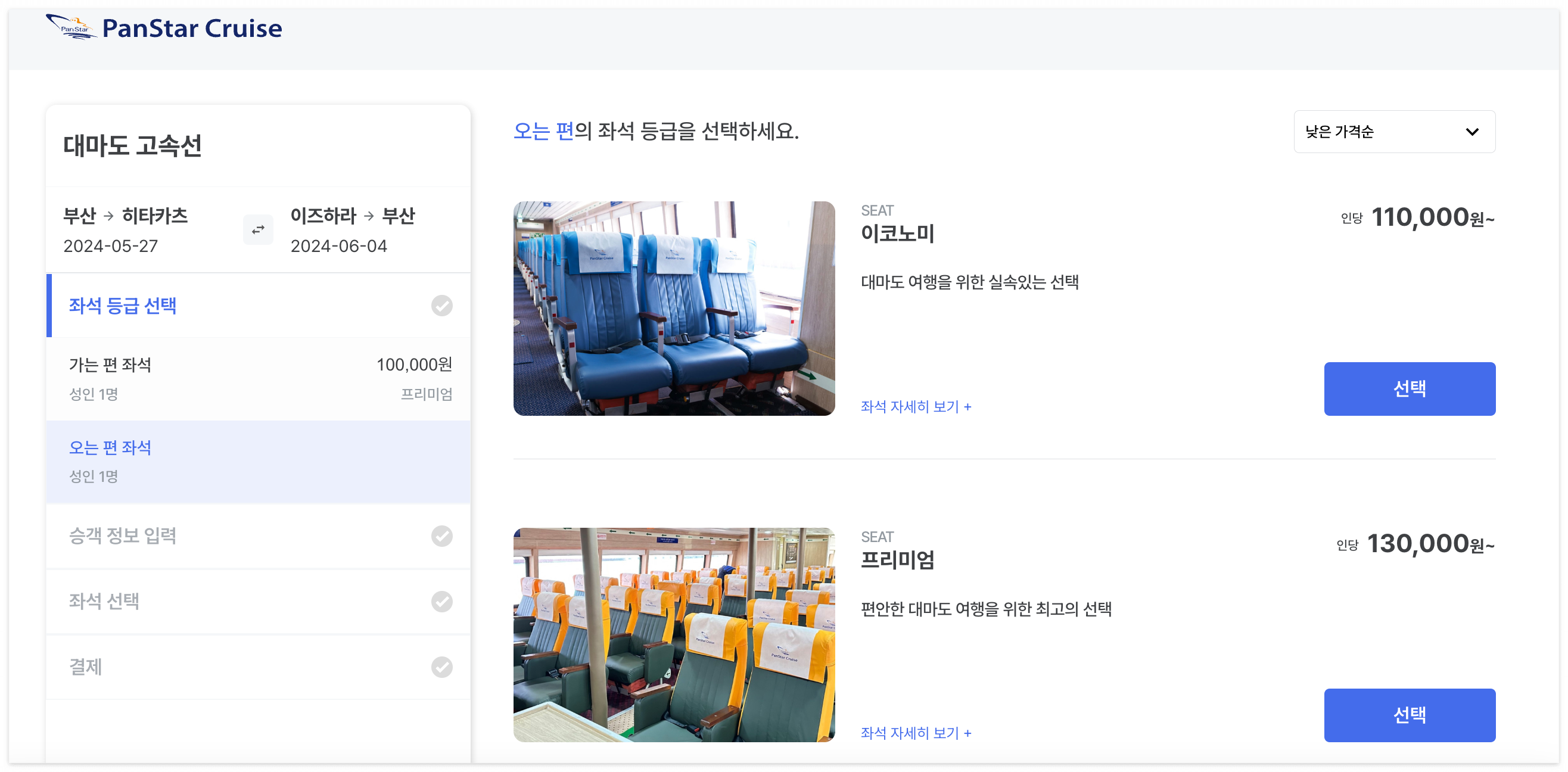The width and height of the screenshot is (1568, 772).
Task: Open the 낮은 가격순 sorting dropdown
Action: point(1395,132)
